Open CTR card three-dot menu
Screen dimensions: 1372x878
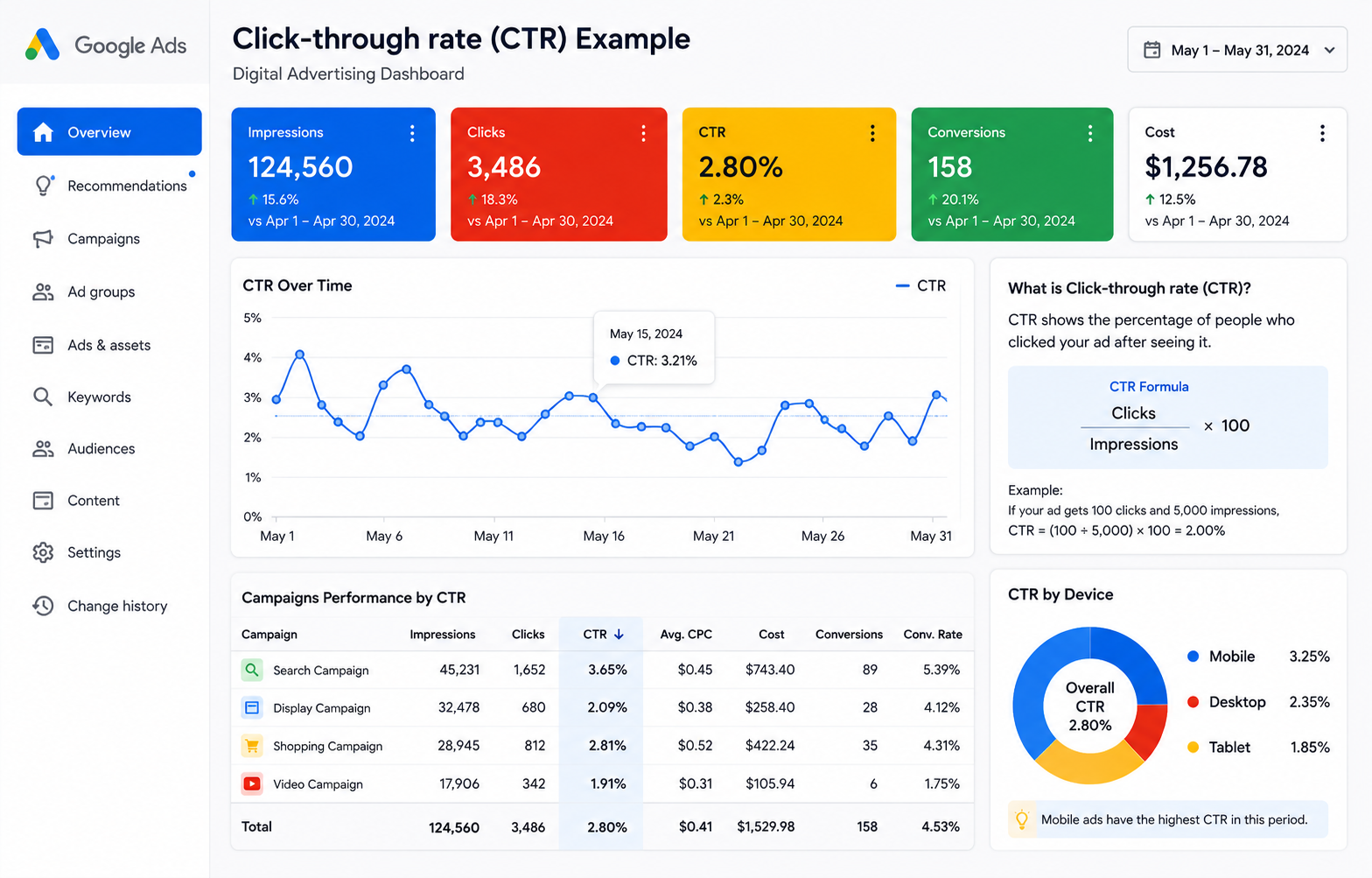click(x=872, y=133)
